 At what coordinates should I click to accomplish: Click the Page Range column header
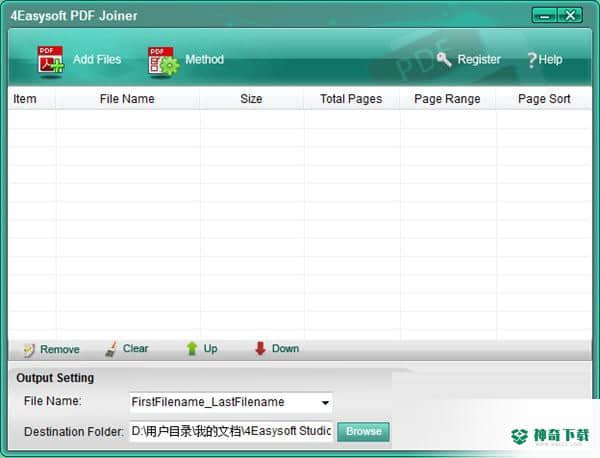[x=447, y=99]
